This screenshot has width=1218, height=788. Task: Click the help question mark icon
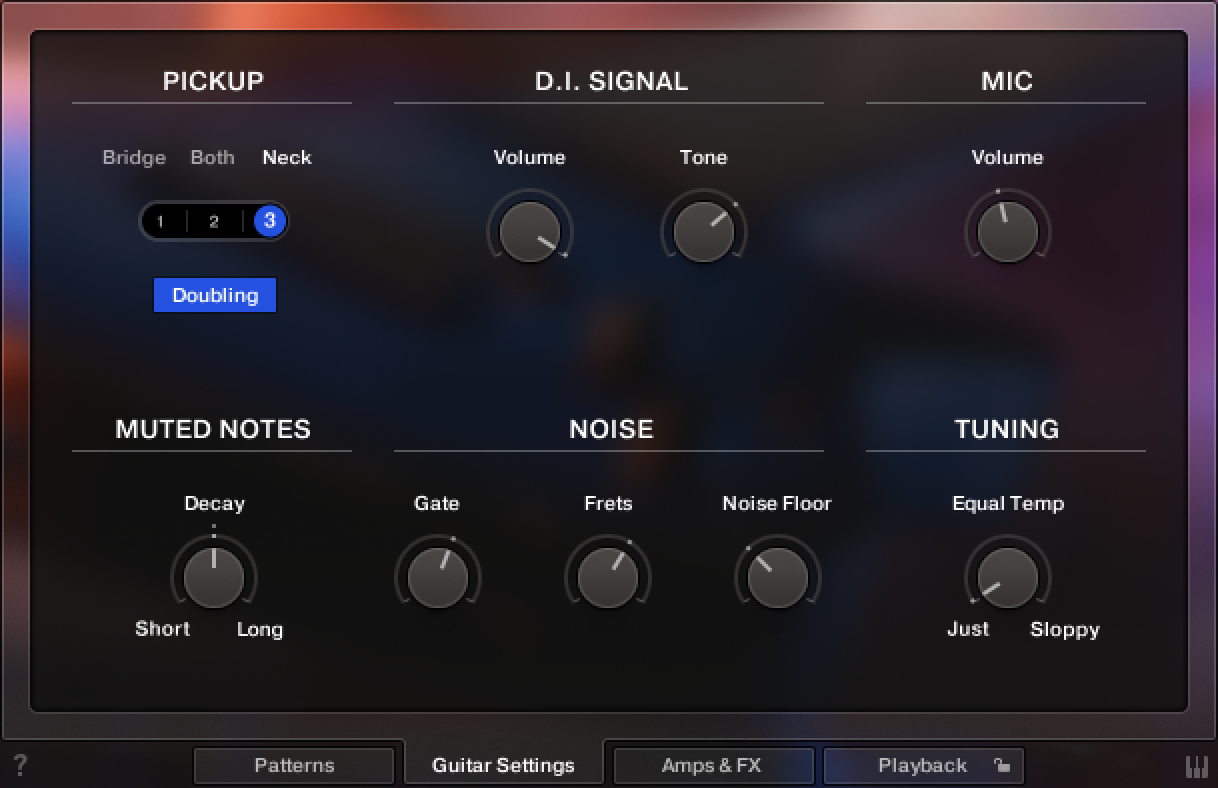20,764
